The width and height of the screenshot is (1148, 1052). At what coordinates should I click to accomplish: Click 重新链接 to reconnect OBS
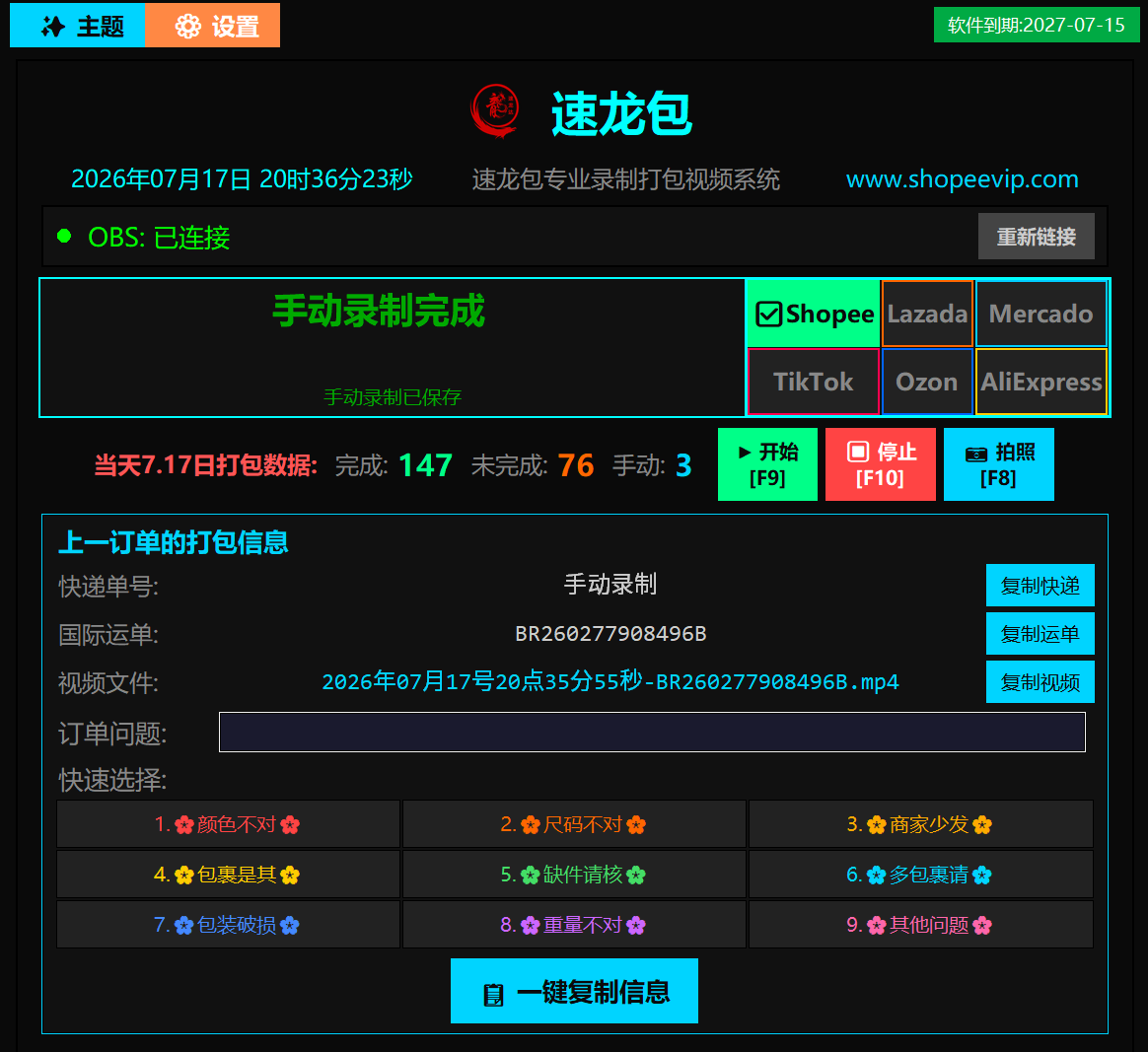tap(1036, 237)
